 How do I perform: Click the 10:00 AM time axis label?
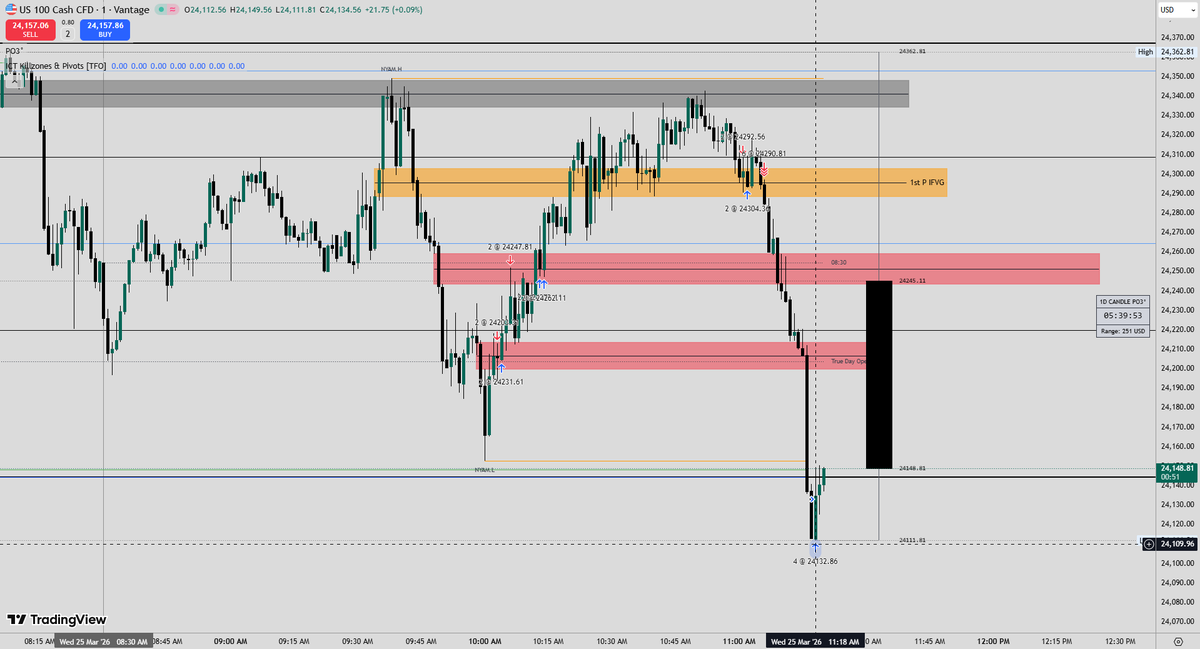(485, 641)
